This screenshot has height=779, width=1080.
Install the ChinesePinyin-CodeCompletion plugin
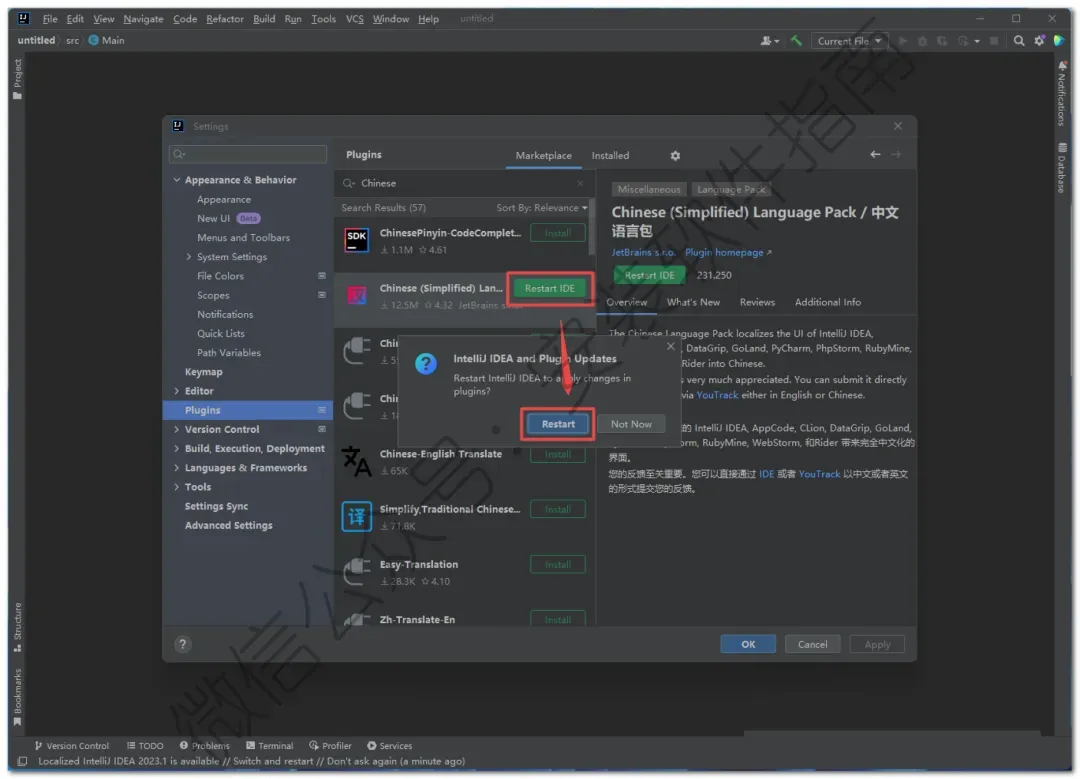(558, 233)
